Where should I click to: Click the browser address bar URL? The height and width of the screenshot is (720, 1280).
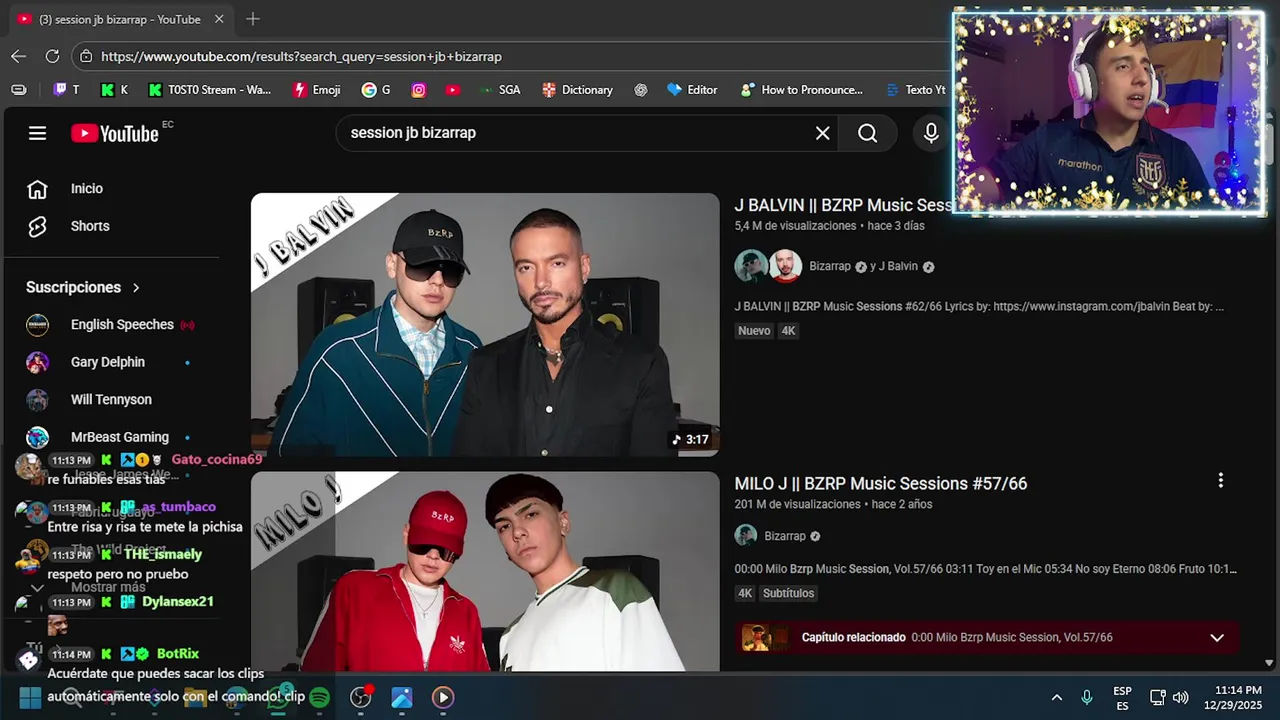point(301,57)
